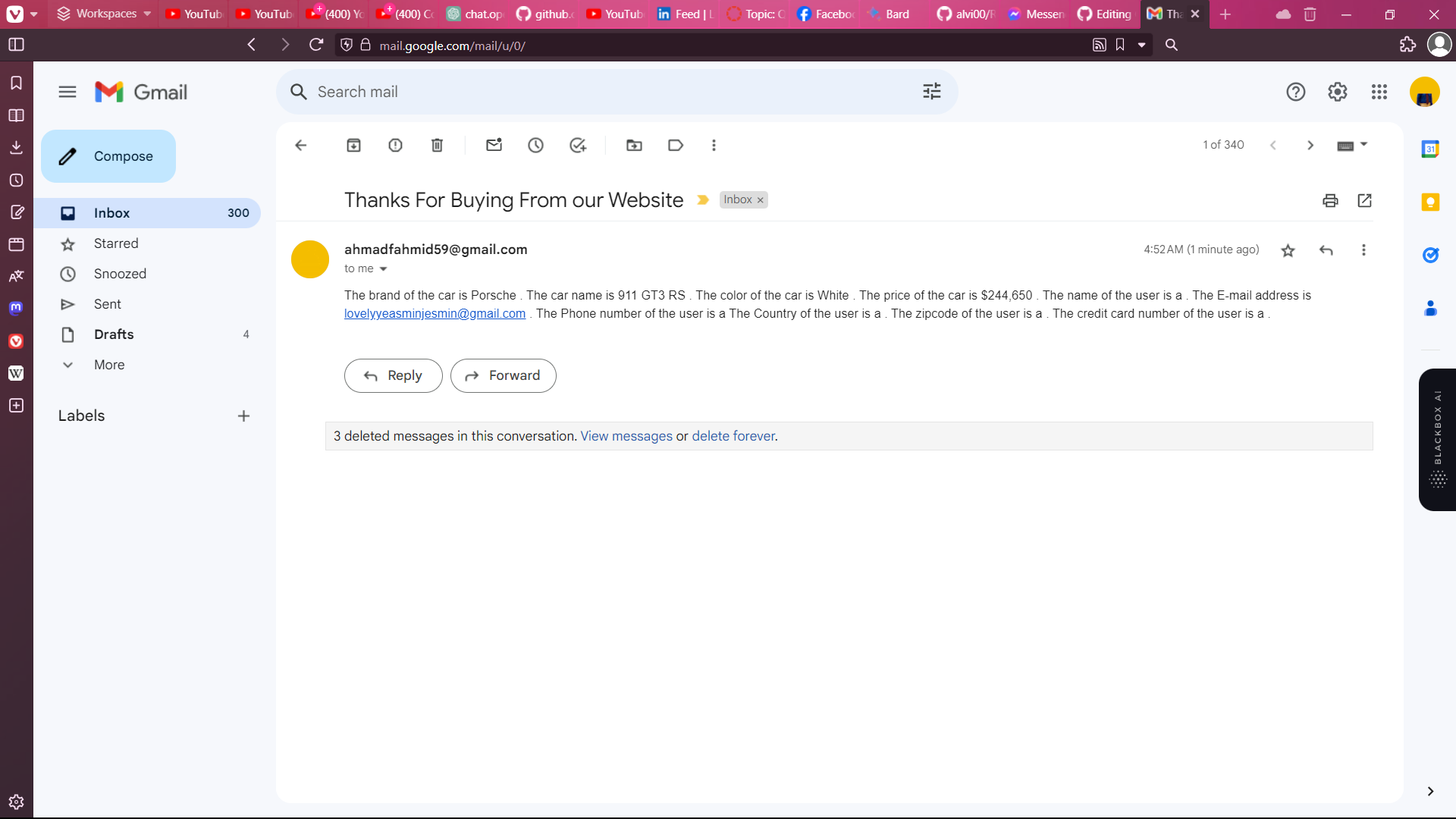This screenshot has height=819, width=1456.
Task: Print the email with the printer icon
Action: [1330, 200]
